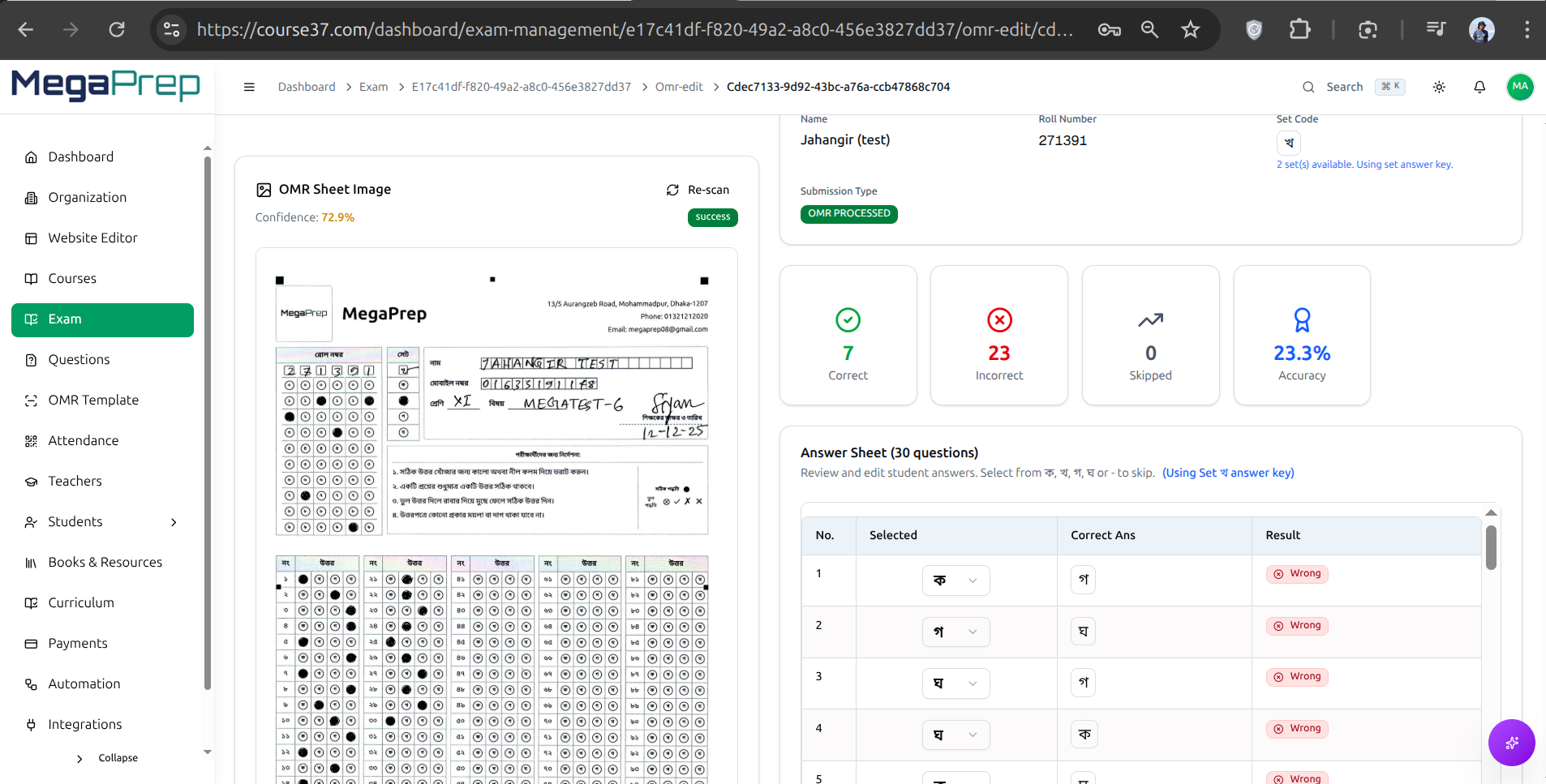Image resolution: width=1546 pixels, height=784 pixels.
Task: Toggle the light/dark theme sun icon
Action: tap(1439, 87)
